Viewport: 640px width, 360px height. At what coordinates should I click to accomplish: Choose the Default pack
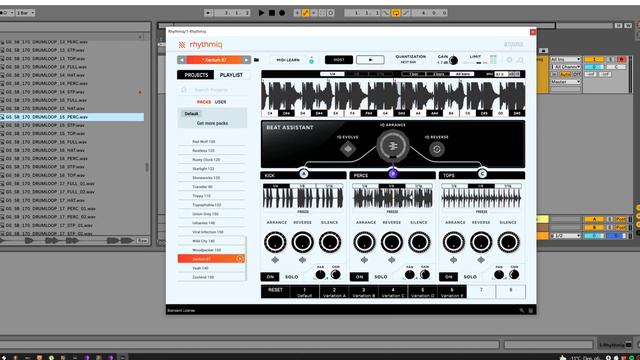191,114
